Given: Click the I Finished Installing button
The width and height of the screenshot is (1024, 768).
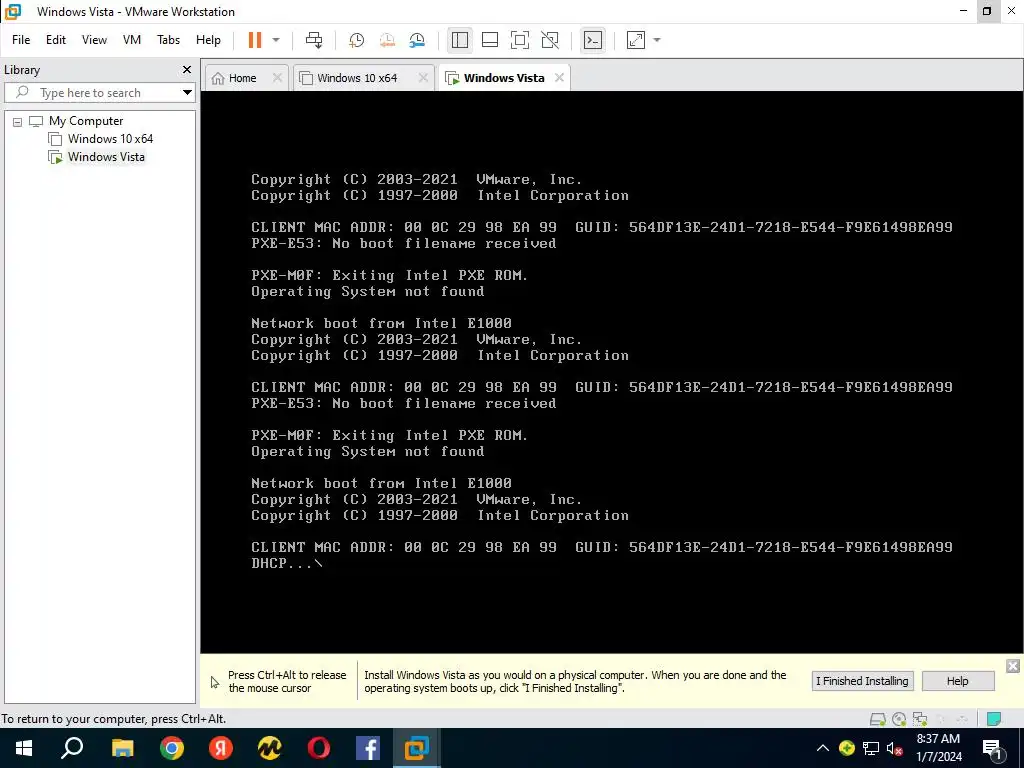Looking at the screenshot, I should coord(862,681).
